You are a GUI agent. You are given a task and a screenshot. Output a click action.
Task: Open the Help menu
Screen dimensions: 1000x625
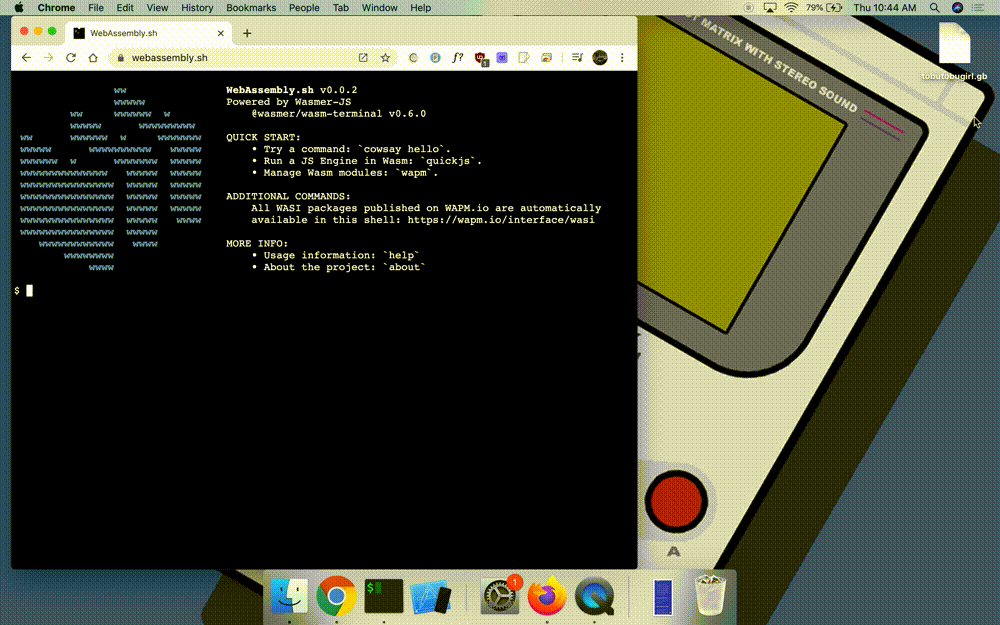coord(420,8)
